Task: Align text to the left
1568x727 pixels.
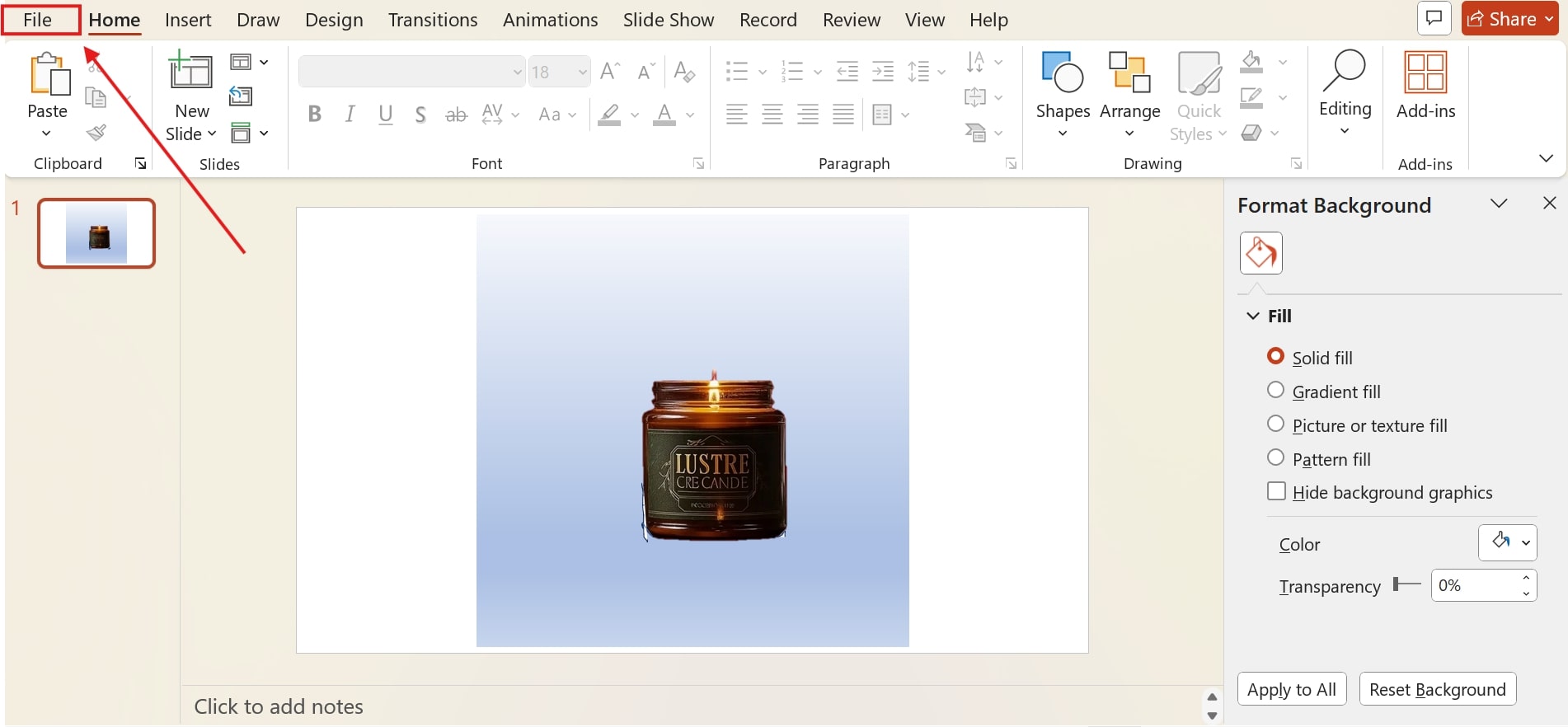Action: pos(736,115)
